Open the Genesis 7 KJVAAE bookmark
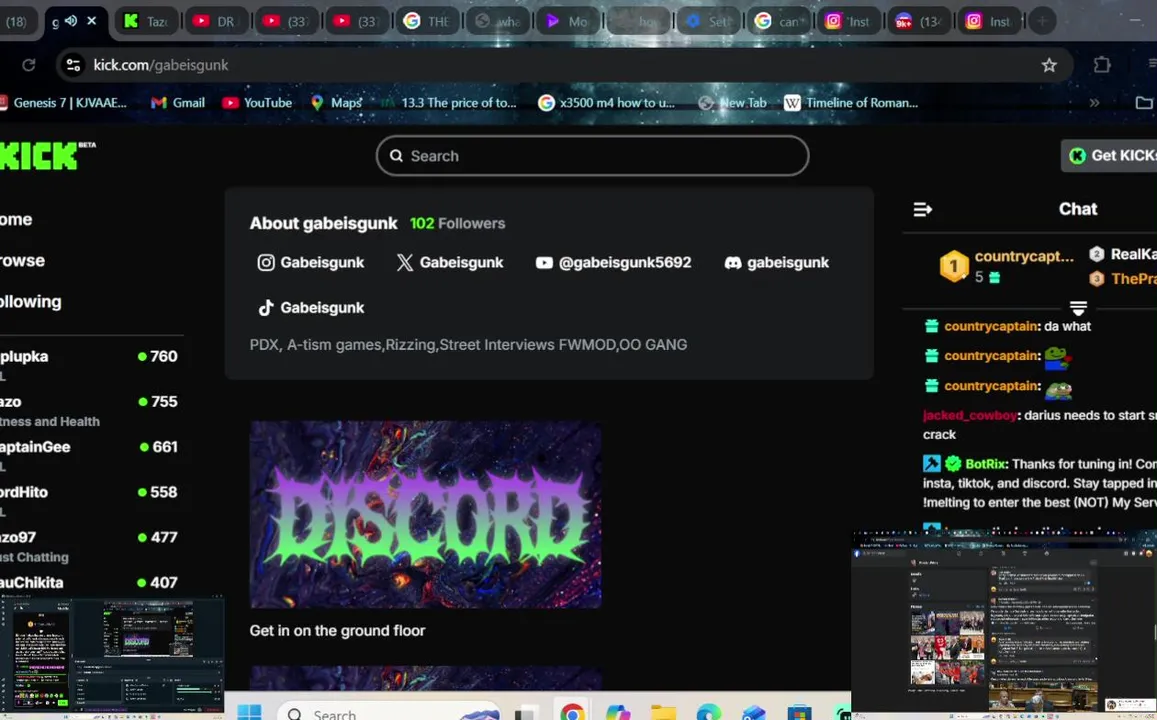This screenshot has width=1157, height=720. (x=63, y=103)
